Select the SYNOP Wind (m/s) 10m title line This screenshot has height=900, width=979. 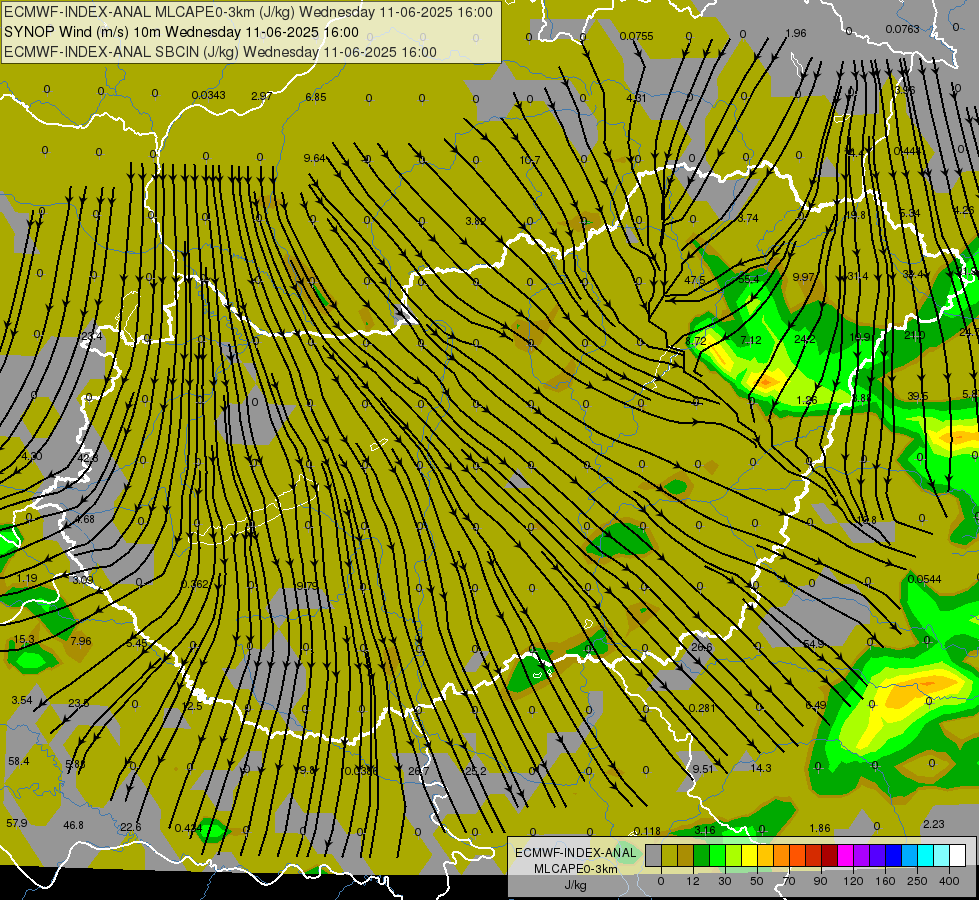click(x=181, y=32)
